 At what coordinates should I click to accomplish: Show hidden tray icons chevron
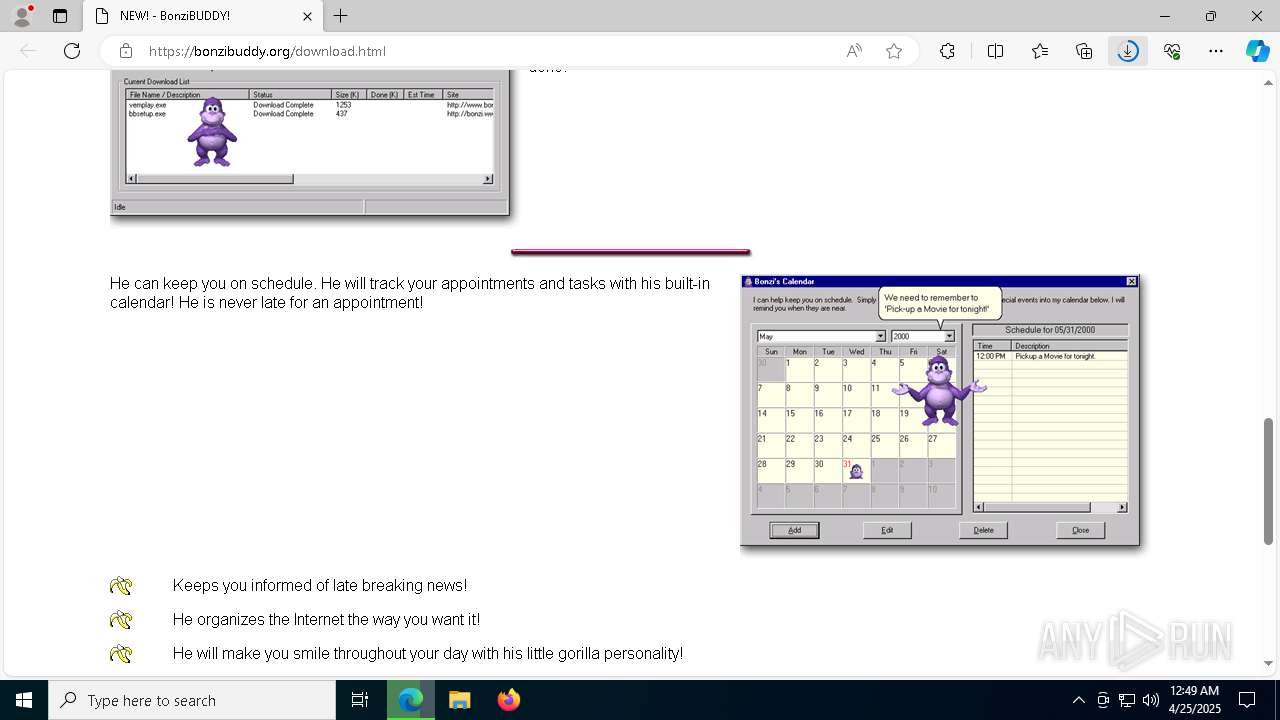coord(1078,700)
